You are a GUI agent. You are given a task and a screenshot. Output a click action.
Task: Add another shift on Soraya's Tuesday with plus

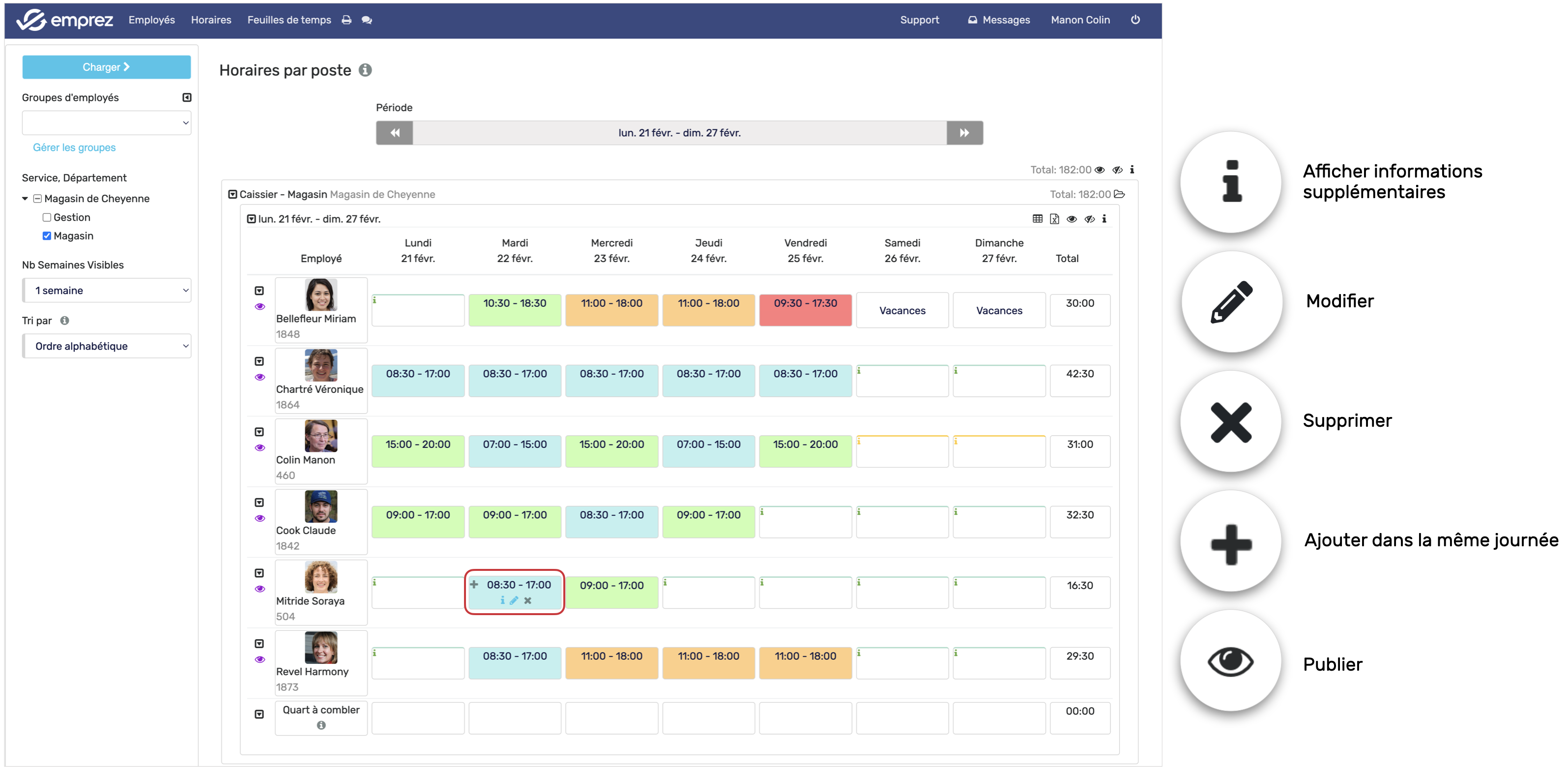point(473,585)
